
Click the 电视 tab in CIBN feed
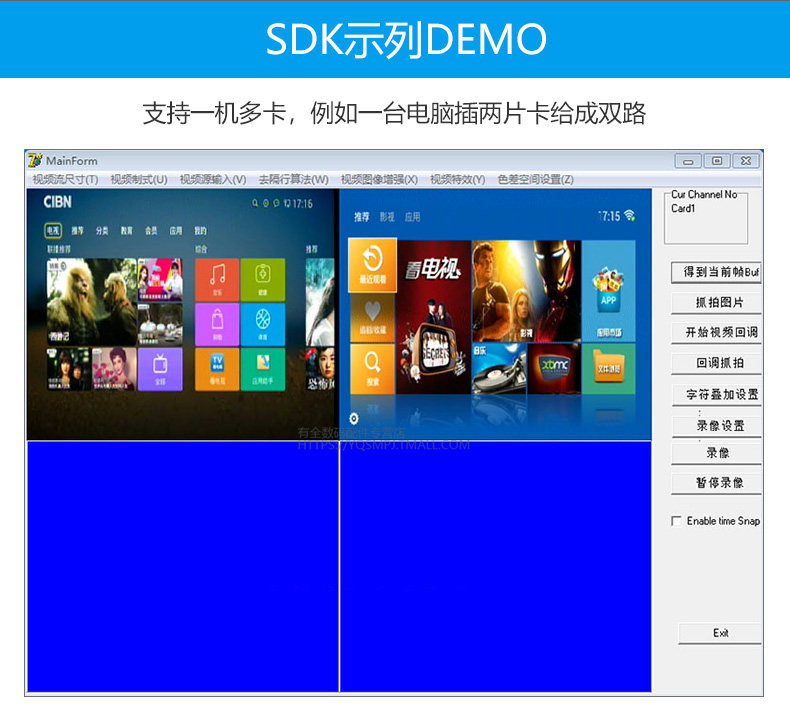coord(53,231)
